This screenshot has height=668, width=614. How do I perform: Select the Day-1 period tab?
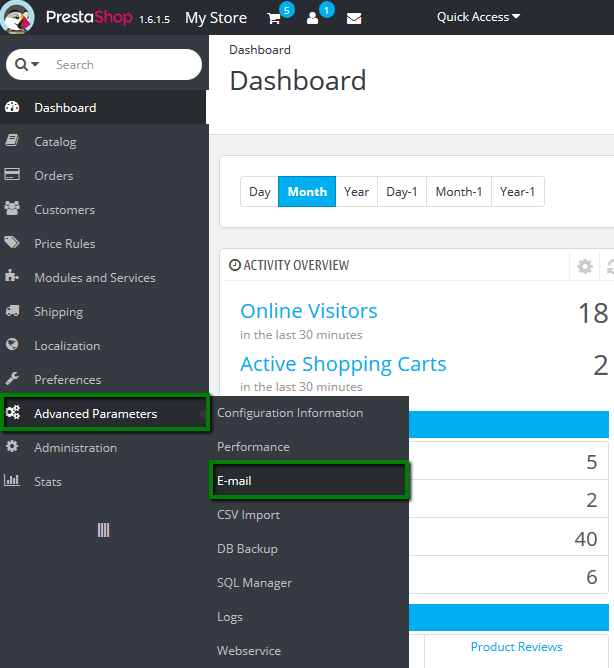(402, 192)
